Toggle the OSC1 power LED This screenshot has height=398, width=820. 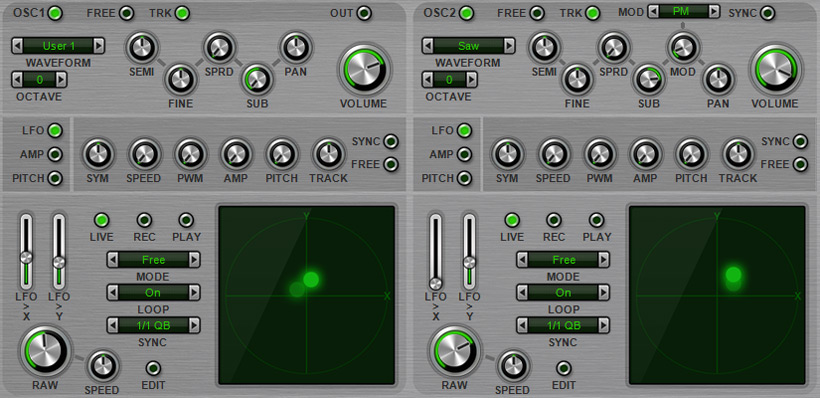tap(54, 13)
